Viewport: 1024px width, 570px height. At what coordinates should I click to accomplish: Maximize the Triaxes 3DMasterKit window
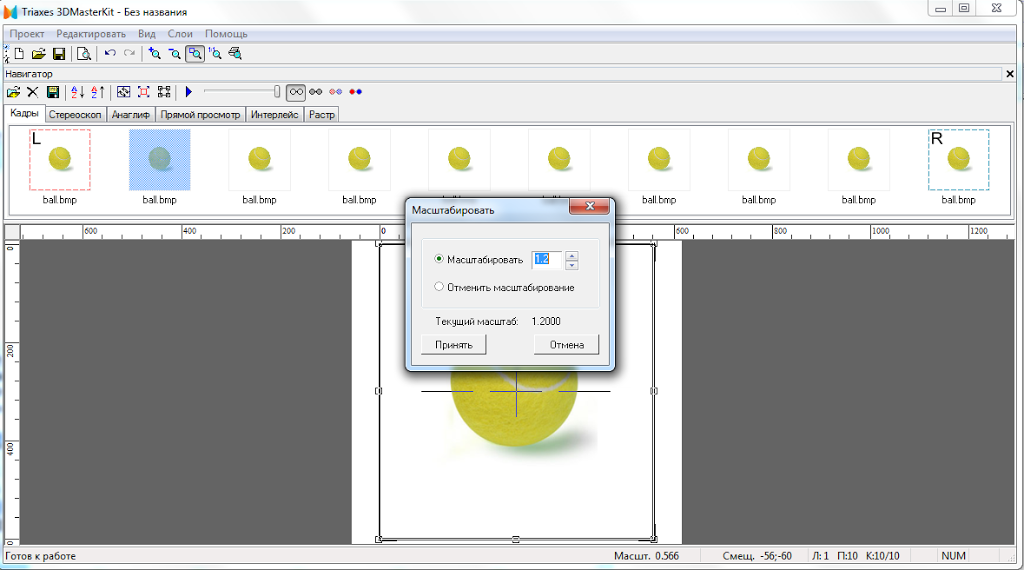click(x=964, y=8)
